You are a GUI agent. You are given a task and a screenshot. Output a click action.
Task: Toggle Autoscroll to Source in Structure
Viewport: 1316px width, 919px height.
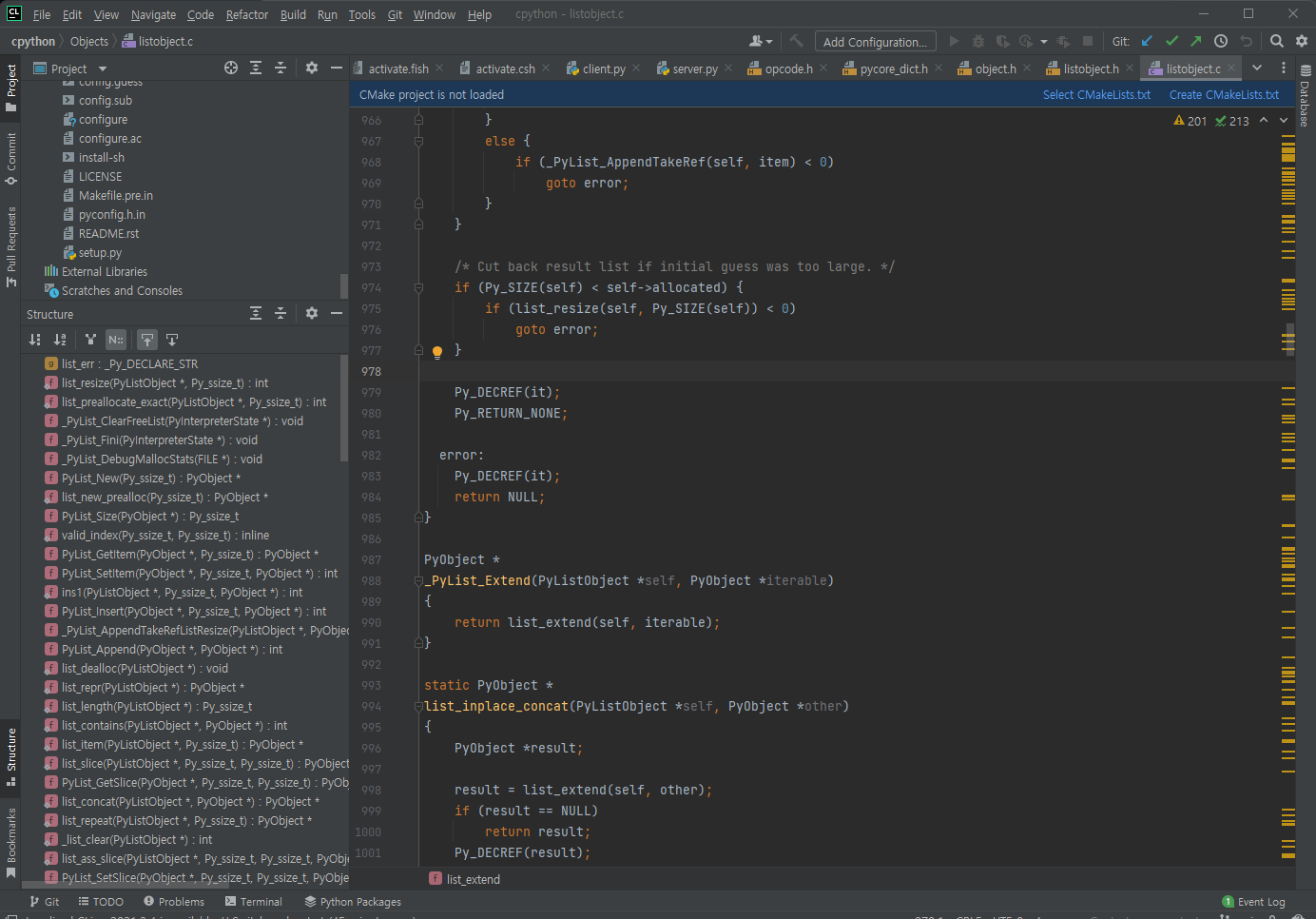tap(147, 340)
